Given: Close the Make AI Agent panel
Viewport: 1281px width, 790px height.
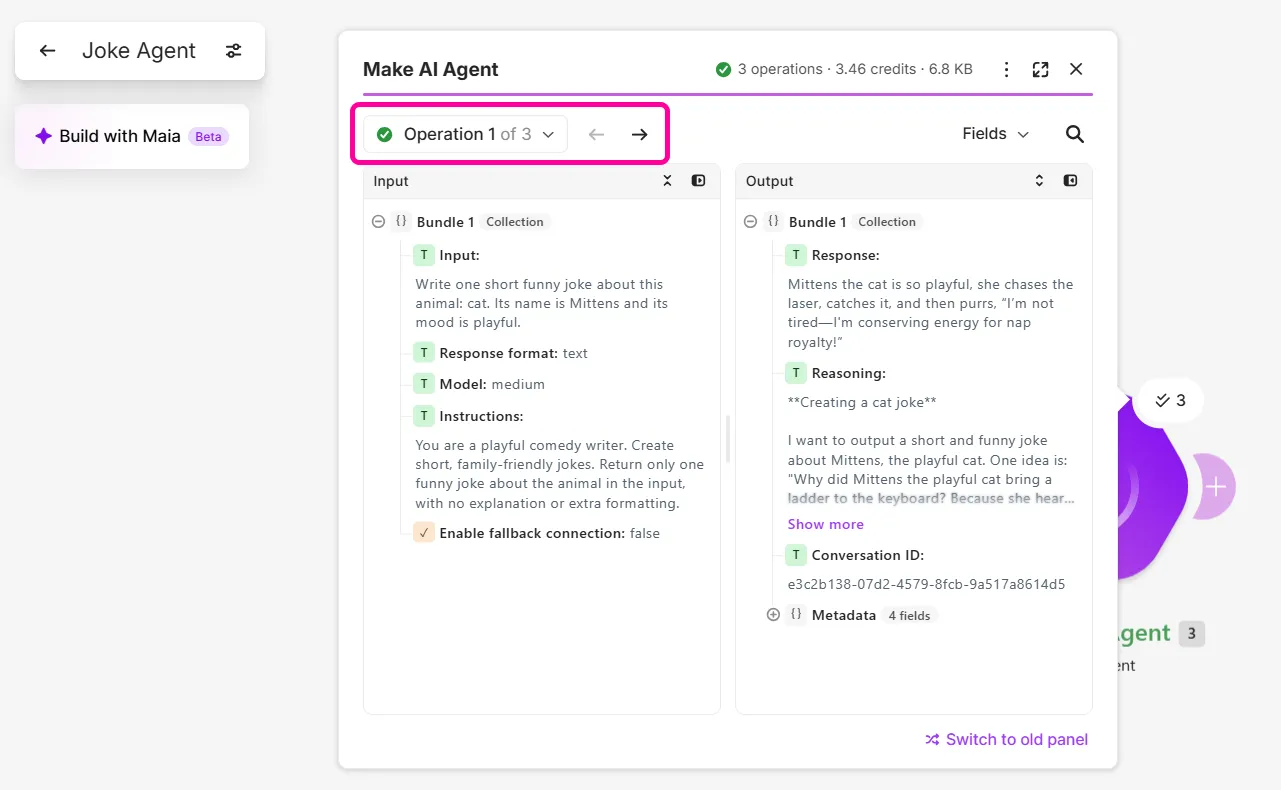Looking at the screenshot, I should point(1076,69).
